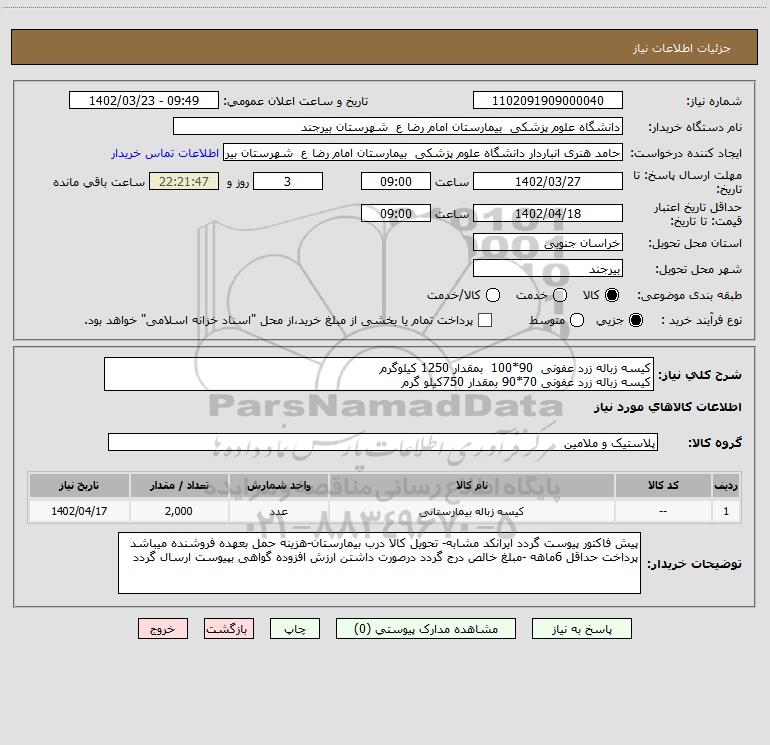Click the بازگشت back button
770x745 pixels.
pos(229,629)
